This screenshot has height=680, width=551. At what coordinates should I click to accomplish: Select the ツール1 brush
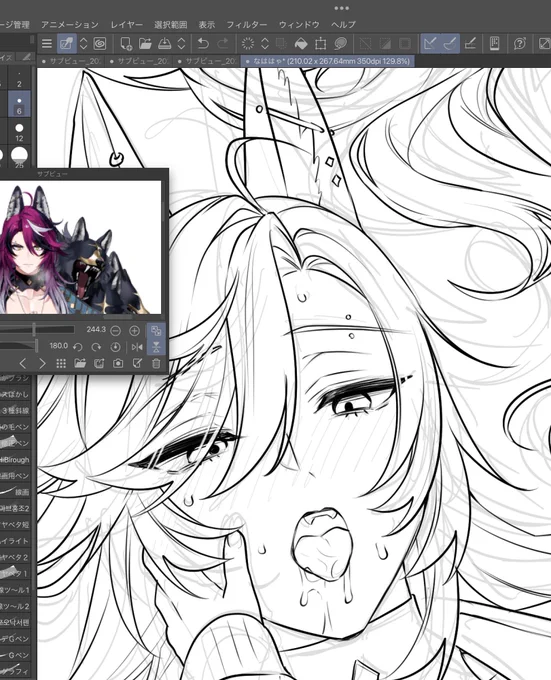pos(16,590)
